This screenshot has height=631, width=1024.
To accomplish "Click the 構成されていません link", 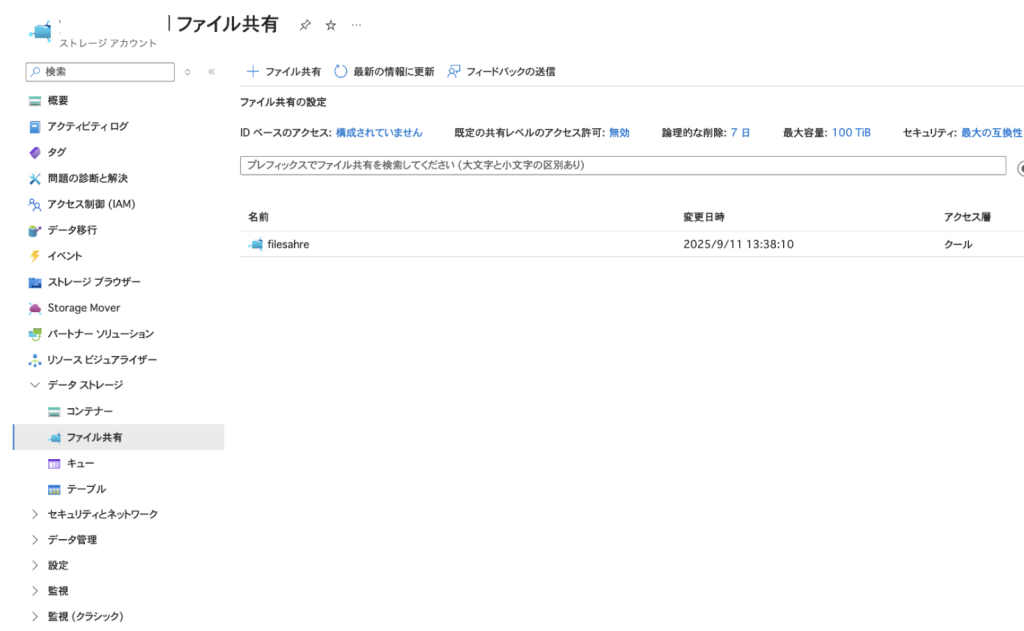I will (378, 132).
